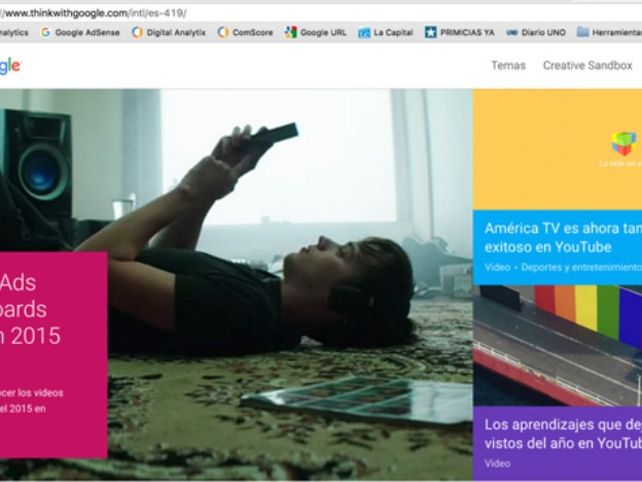Click the colorful cube logo on yellow card

[x=624, y=144]
